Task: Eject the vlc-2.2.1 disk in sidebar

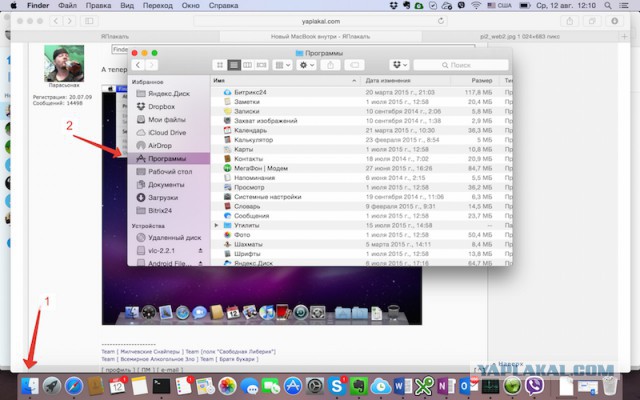Action: point(200,251)
